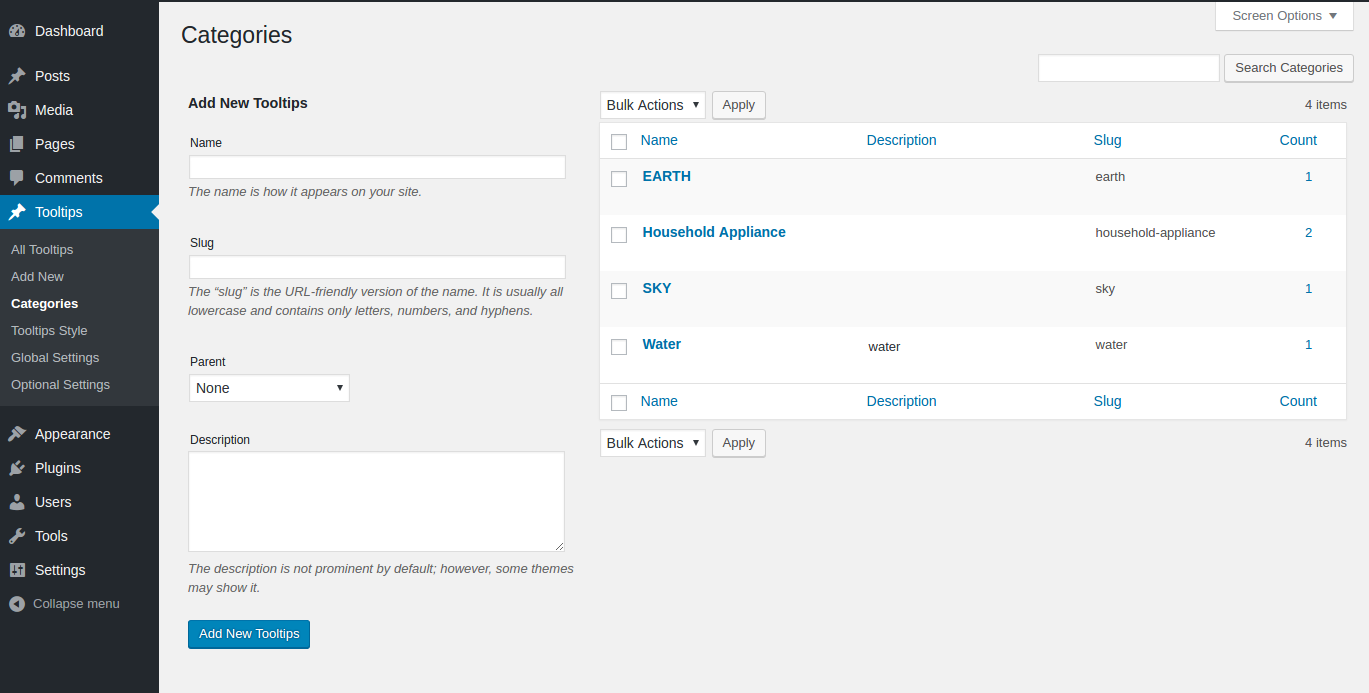Click the Add New Tooltips button

coord(248,634)
